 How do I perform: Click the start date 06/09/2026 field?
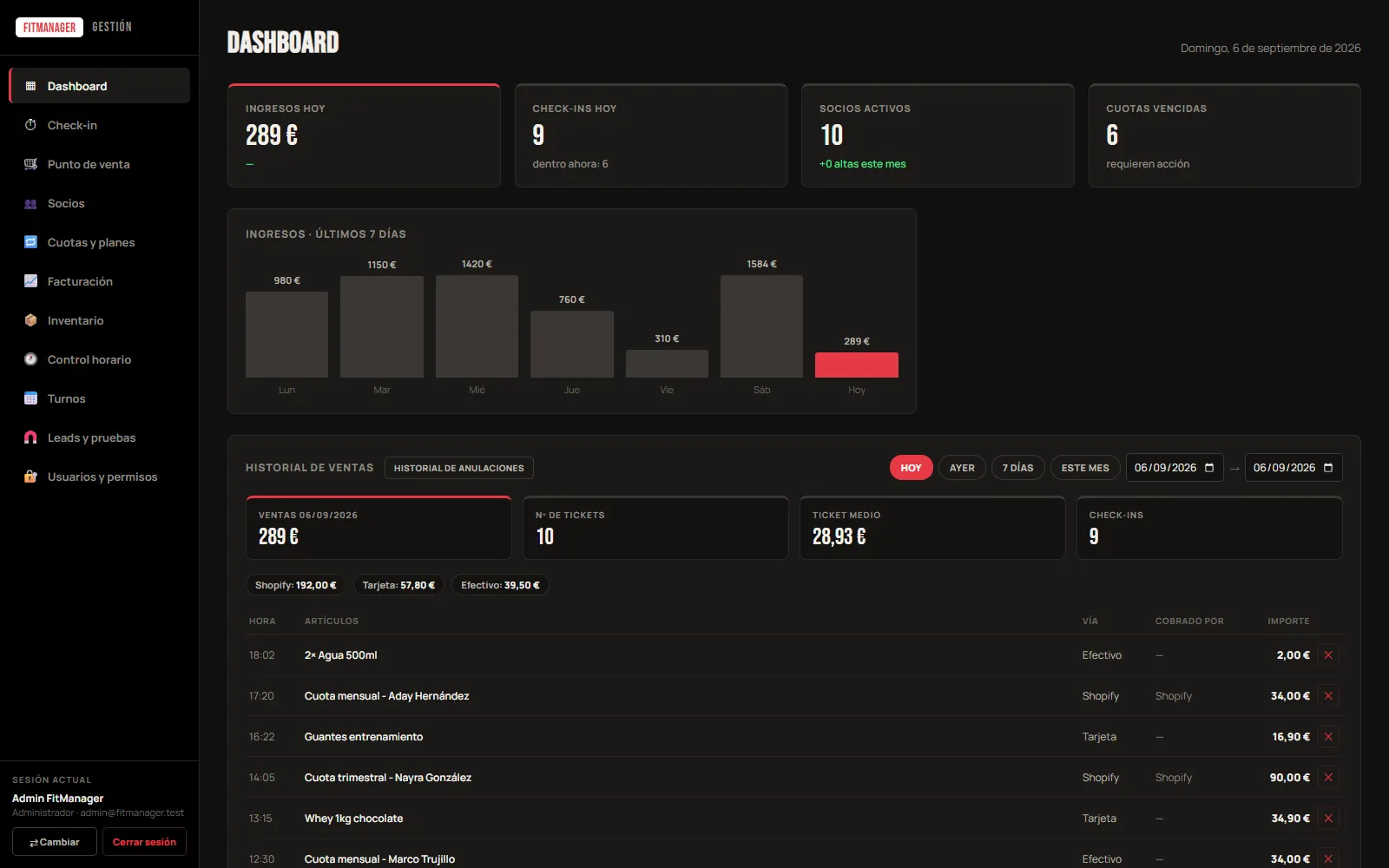[1175, 468]
